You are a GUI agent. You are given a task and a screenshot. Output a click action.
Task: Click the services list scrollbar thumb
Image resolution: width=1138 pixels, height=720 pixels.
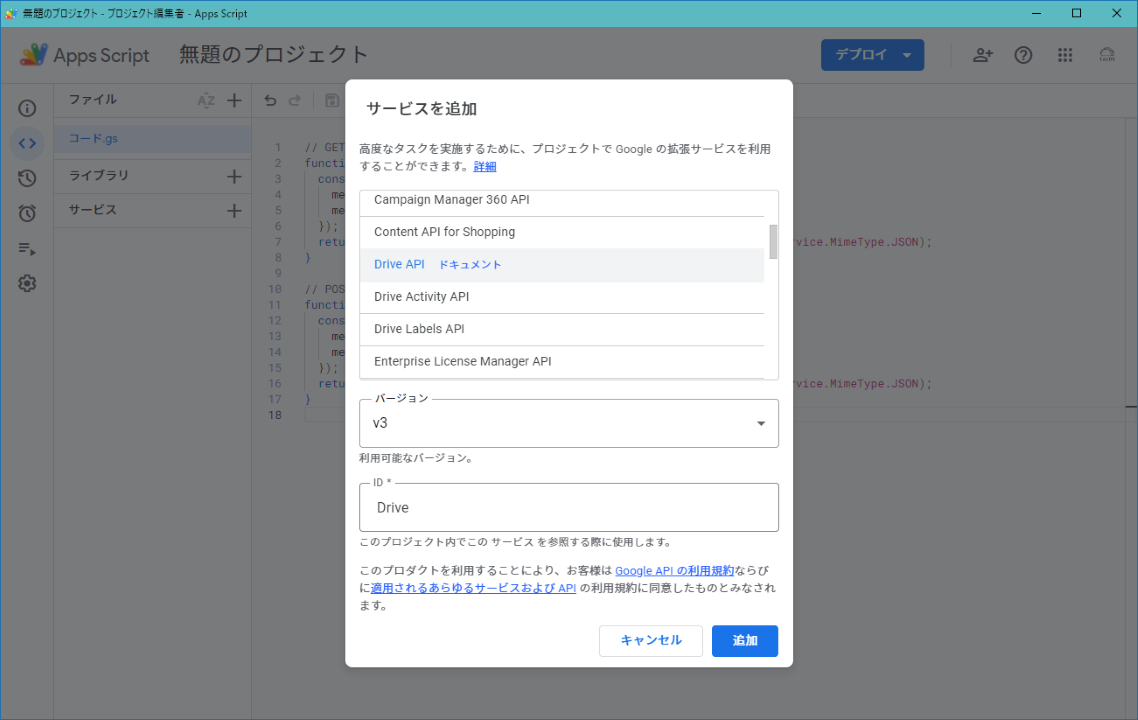tap(773, 242)
